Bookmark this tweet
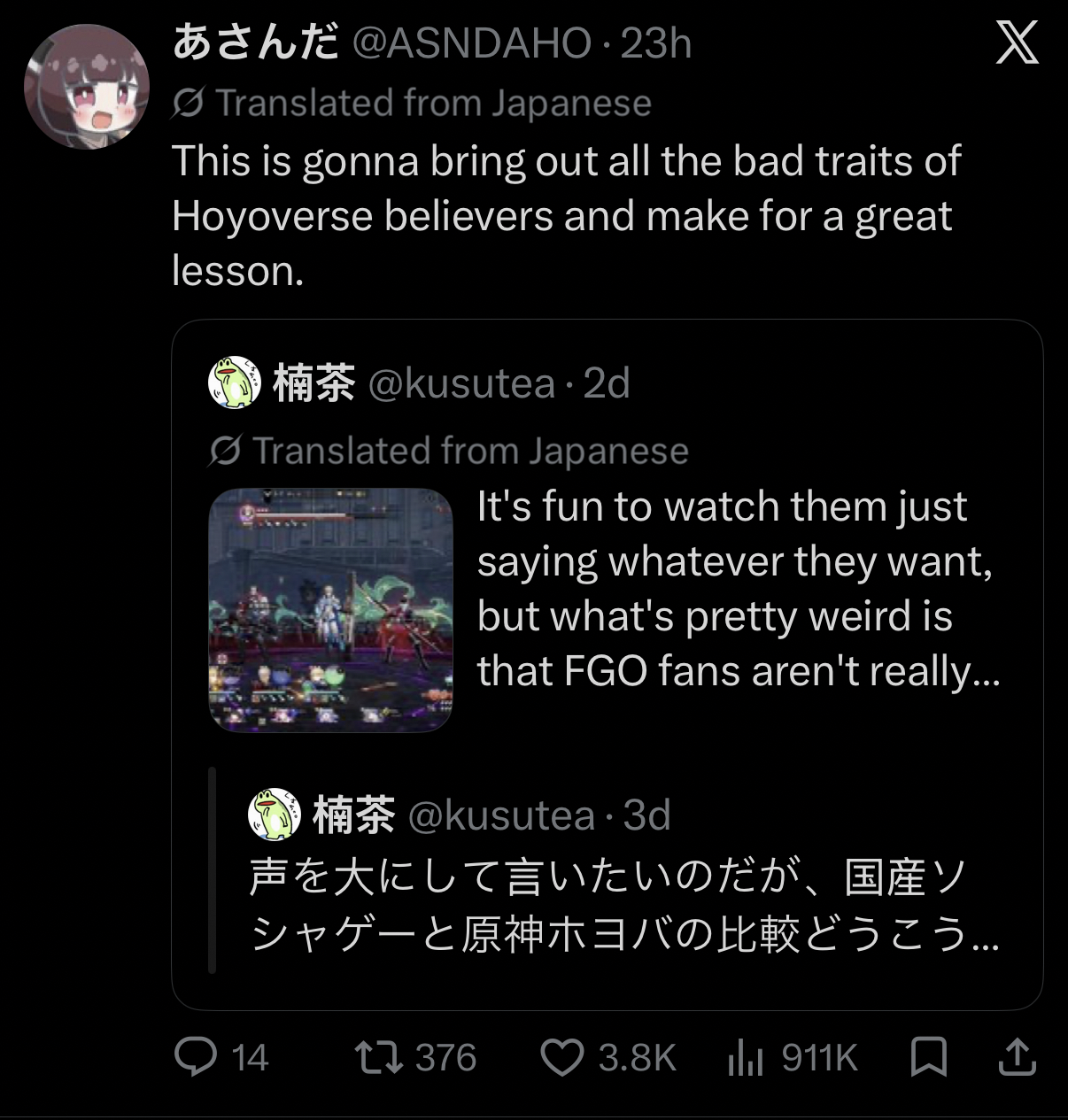Viewport: 1068px width, 1120px height. [x=929, y=1057]
